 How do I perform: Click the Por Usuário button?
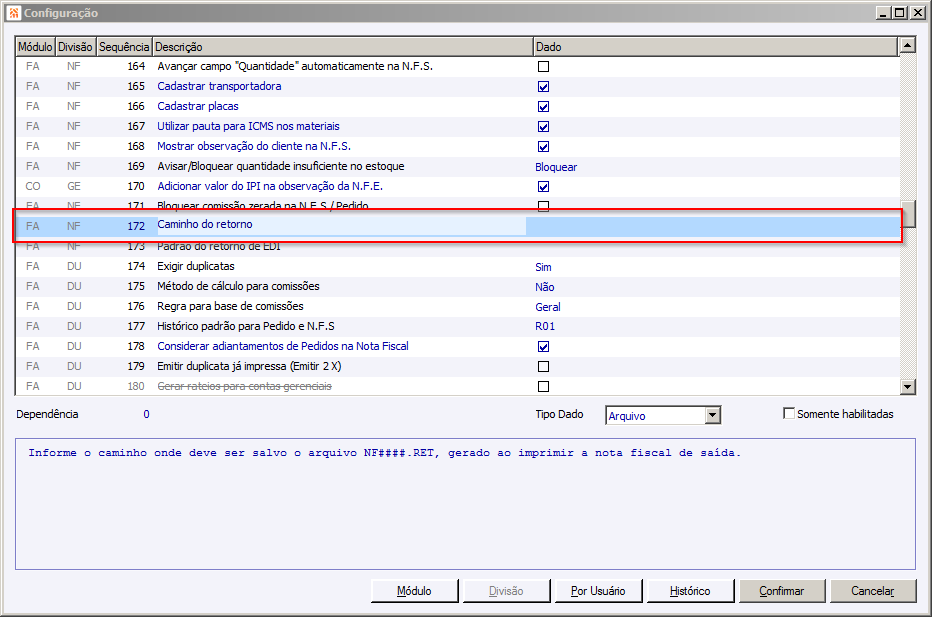[598, 591]
